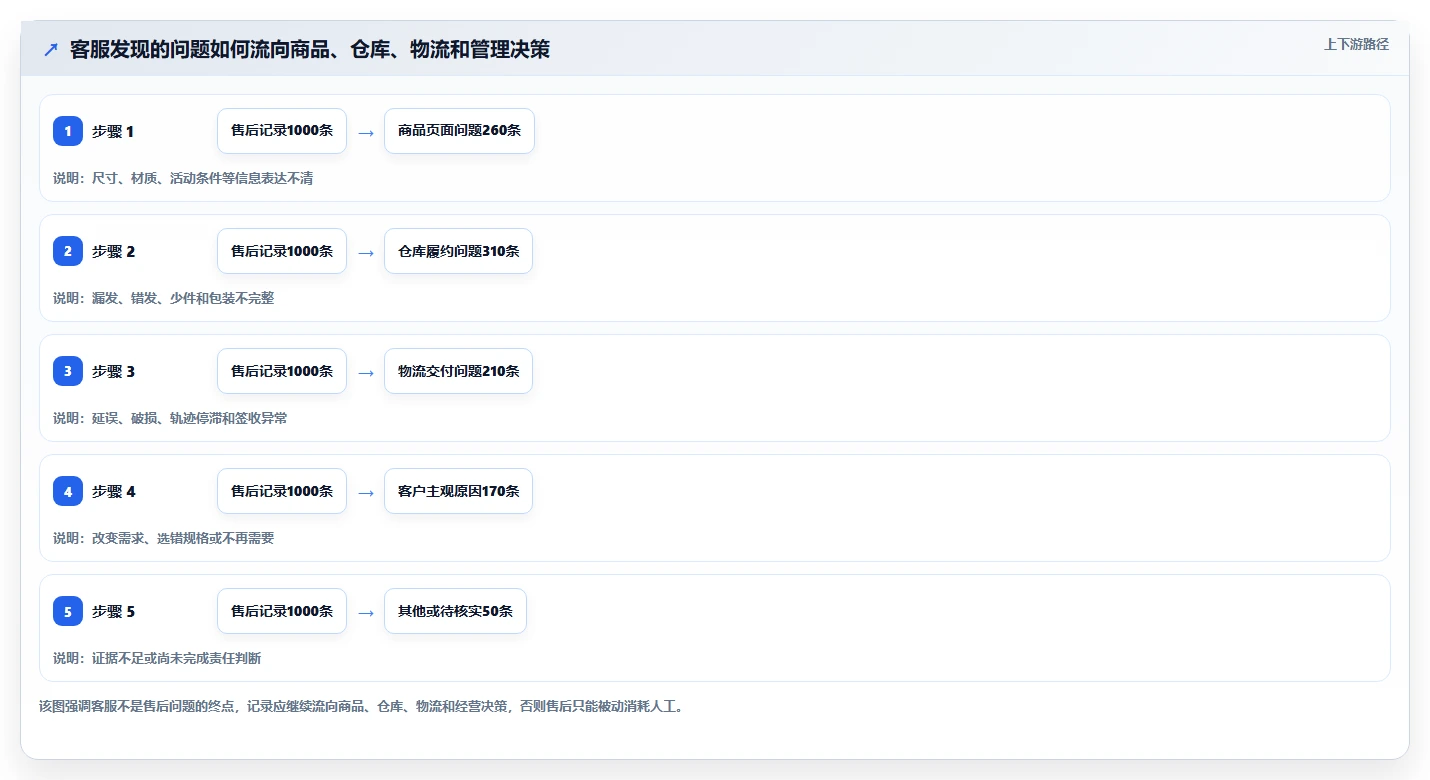Click the 其他或待核实50条 box
Image resolution: width=1430 pixels, height=780 pixels.
[455, 611]
